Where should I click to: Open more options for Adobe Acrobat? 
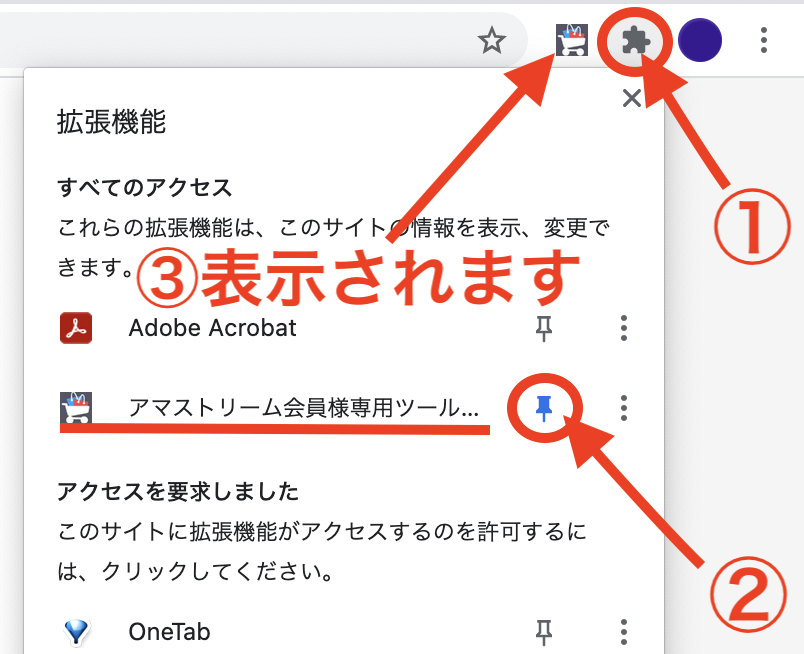pos(624,328)
